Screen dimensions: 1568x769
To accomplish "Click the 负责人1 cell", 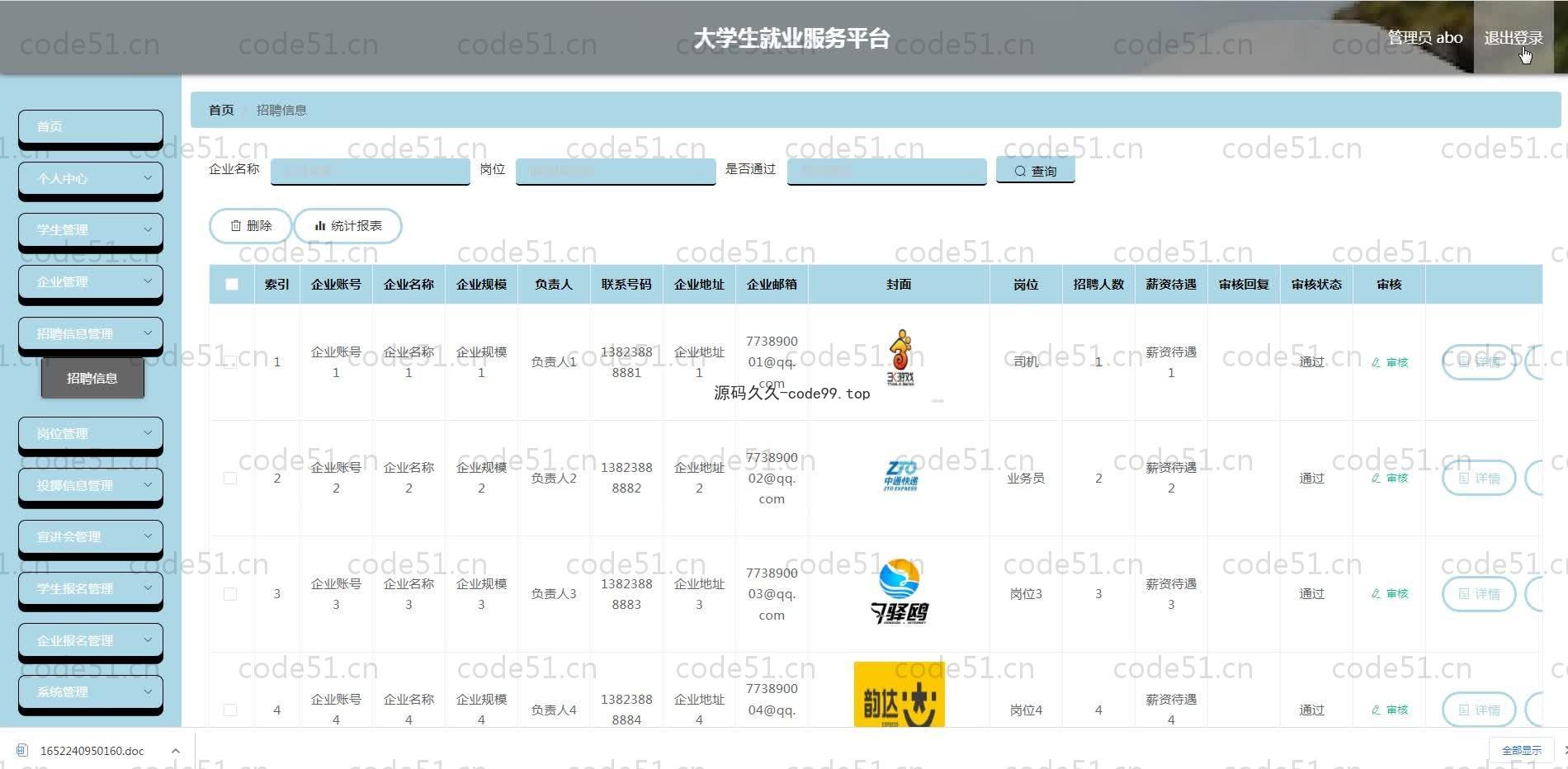I will (x=554, y=362).
